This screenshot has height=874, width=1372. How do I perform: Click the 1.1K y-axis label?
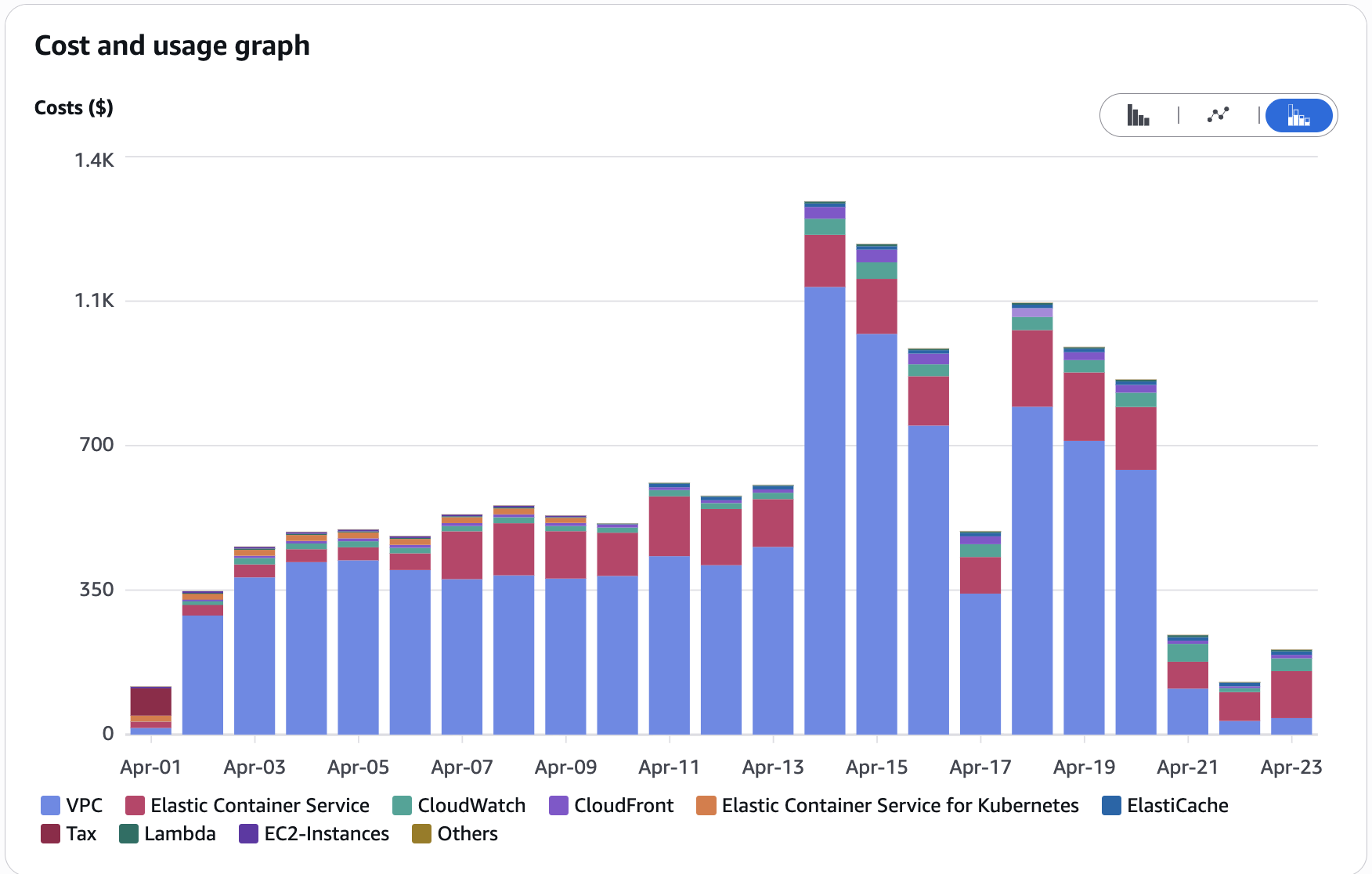coord(94,300)
